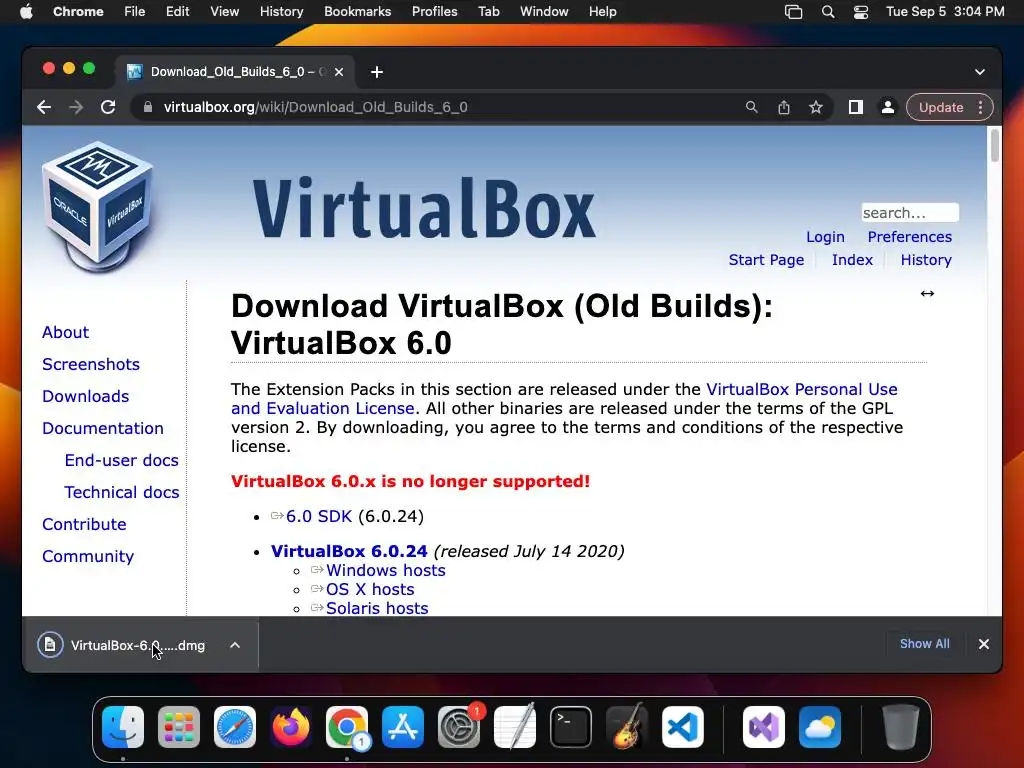Screen dimensions: 1024x768
Task: Open the History wiki link
Action: click(926, 260)
